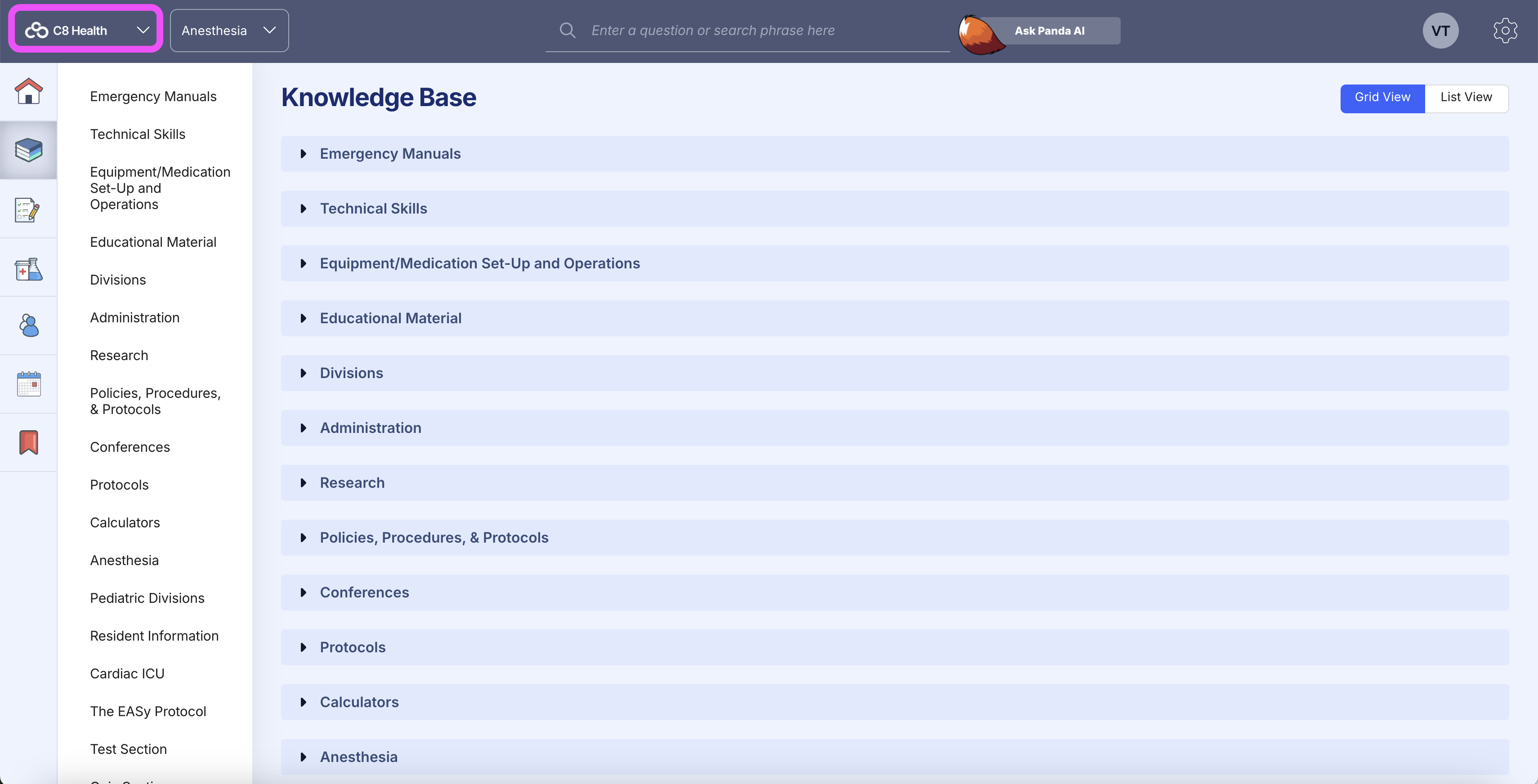
Task: Switch to Grid View
Action: pyautogui.click(x=1382, y=98)
